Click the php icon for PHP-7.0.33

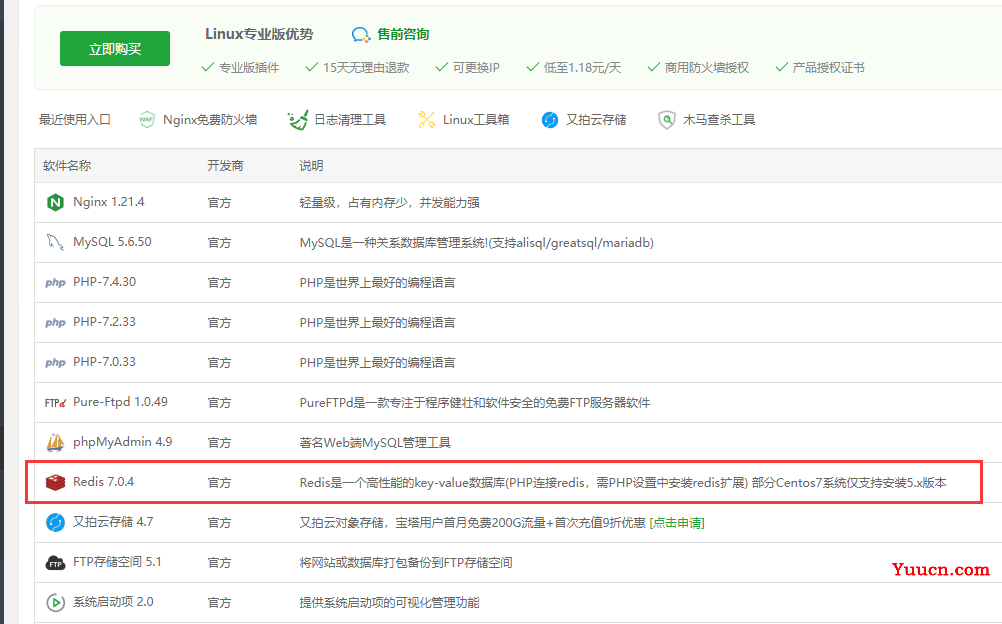[x=56, y=363]
